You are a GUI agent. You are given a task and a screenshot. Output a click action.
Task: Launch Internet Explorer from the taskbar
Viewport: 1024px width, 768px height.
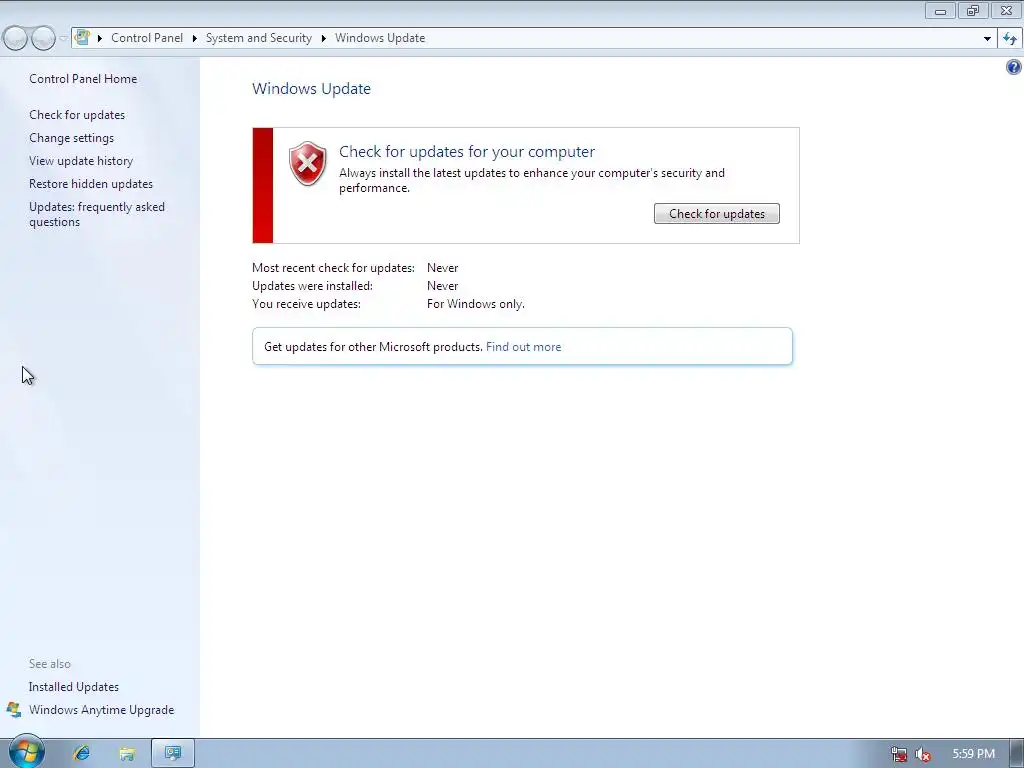(82, 753)
